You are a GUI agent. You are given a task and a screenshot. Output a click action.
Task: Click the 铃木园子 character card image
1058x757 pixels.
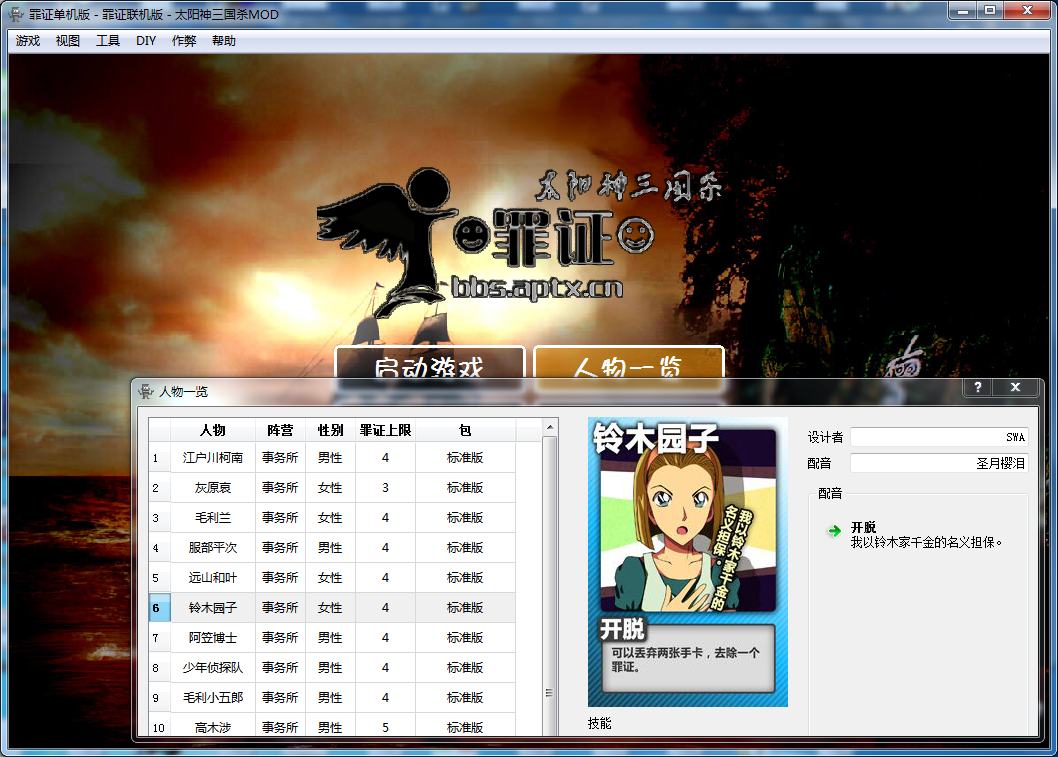click(687, 562)
